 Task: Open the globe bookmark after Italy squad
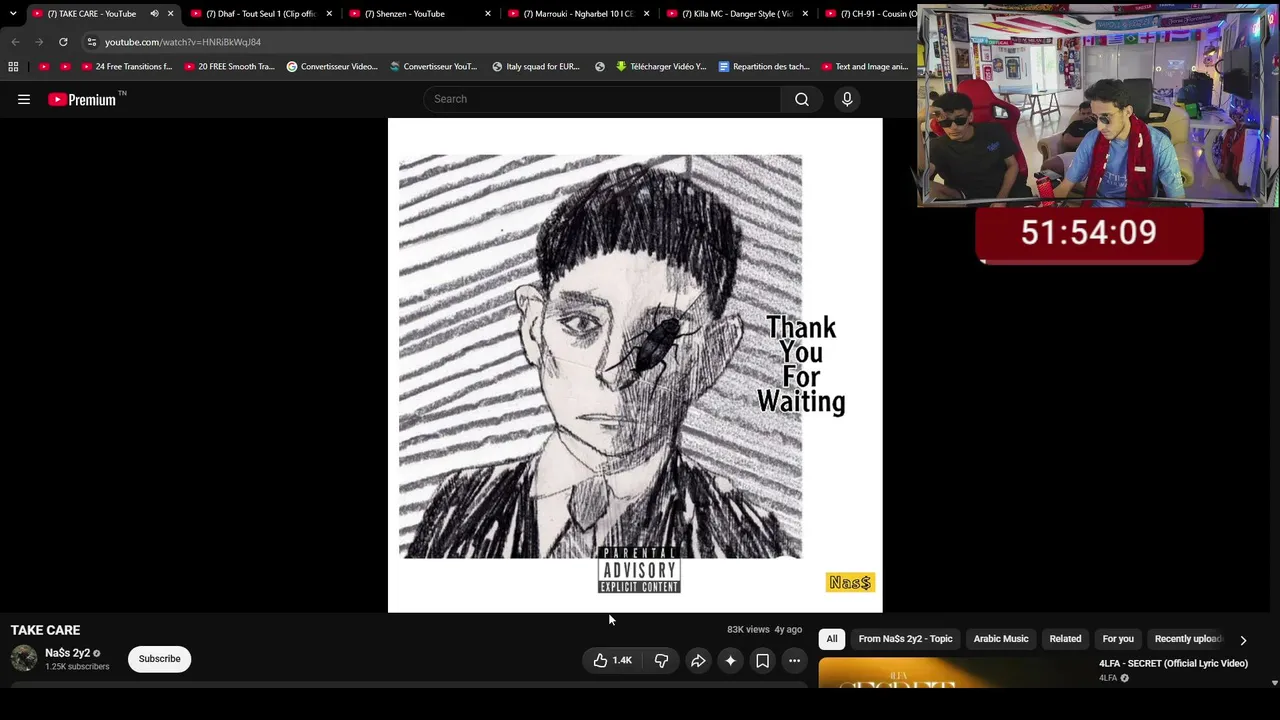click(600, 67)
